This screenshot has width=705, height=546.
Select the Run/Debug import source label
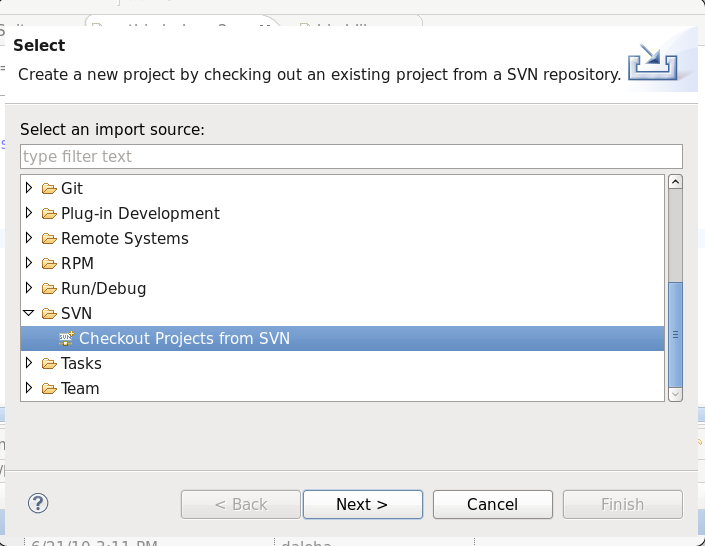tap(103, 289)
